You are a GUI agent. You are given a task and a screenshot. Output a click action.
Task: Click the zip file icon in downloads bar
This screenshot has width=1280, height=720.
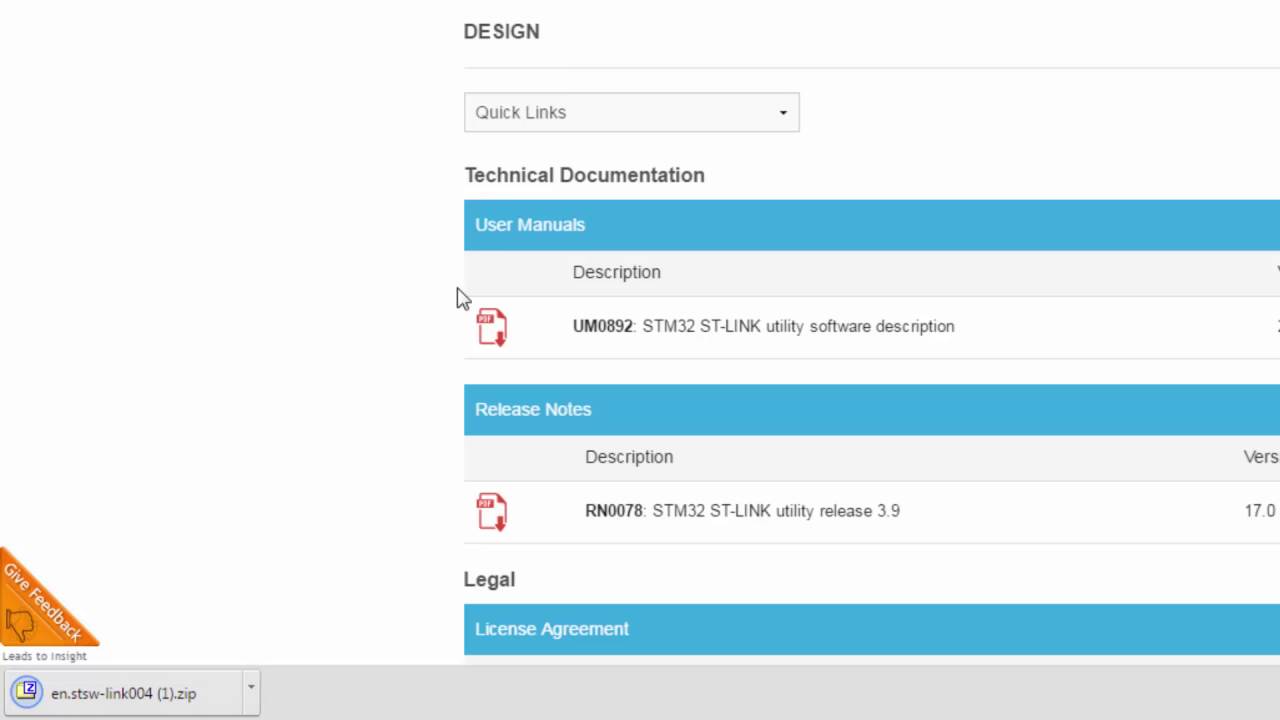tap(27, 691)
